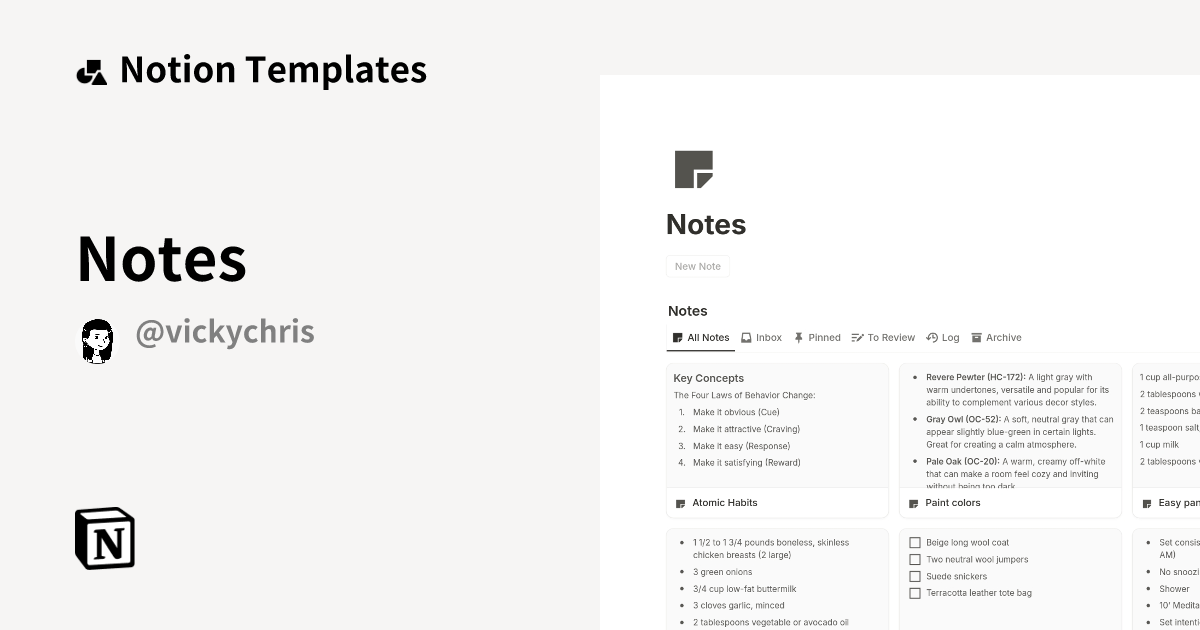Open the Log view using its clock icon
Image resolution: width=1200 pixels, height=630 pixels.
pos(932,337)
